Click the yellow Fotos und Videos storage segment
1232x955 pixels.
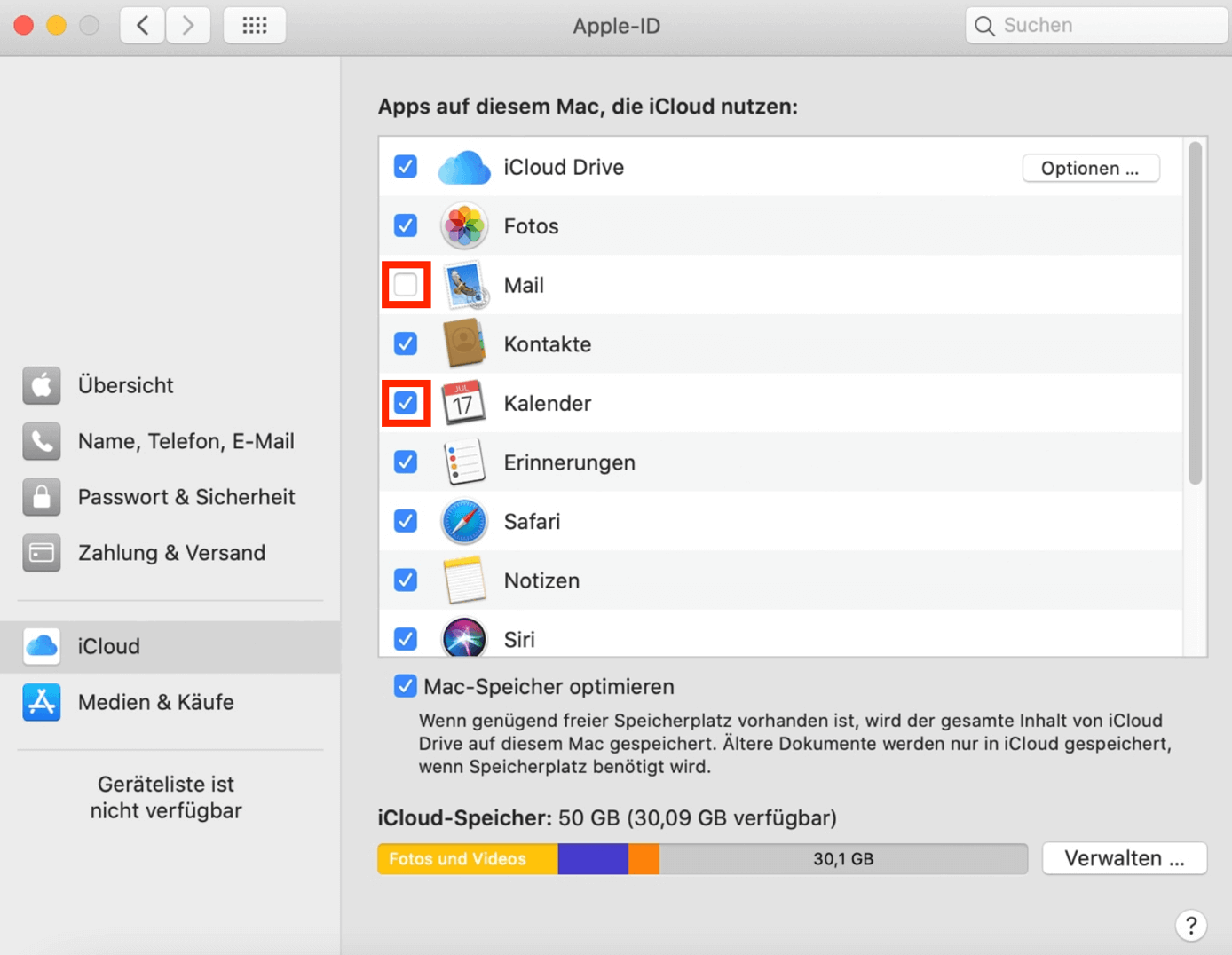click(x=468, y=859)
